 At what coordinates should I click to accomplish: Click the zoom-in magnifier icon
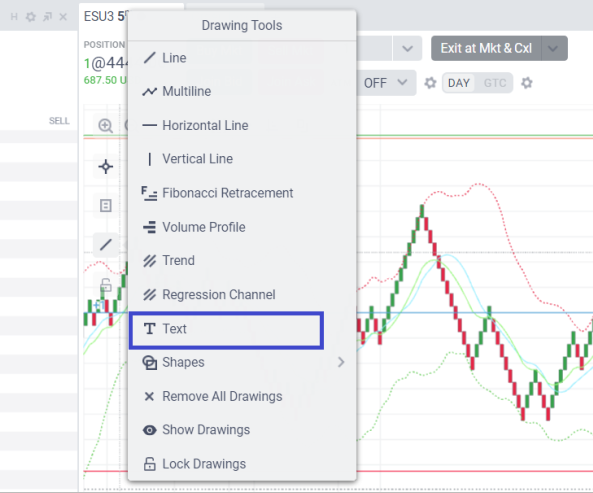106,125
